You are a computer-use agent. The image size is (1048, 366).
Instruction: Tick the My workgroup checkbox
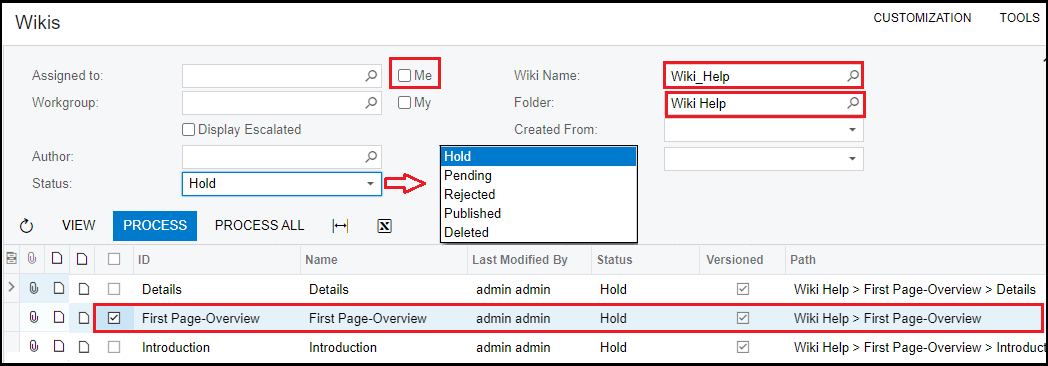pos(404,103)
